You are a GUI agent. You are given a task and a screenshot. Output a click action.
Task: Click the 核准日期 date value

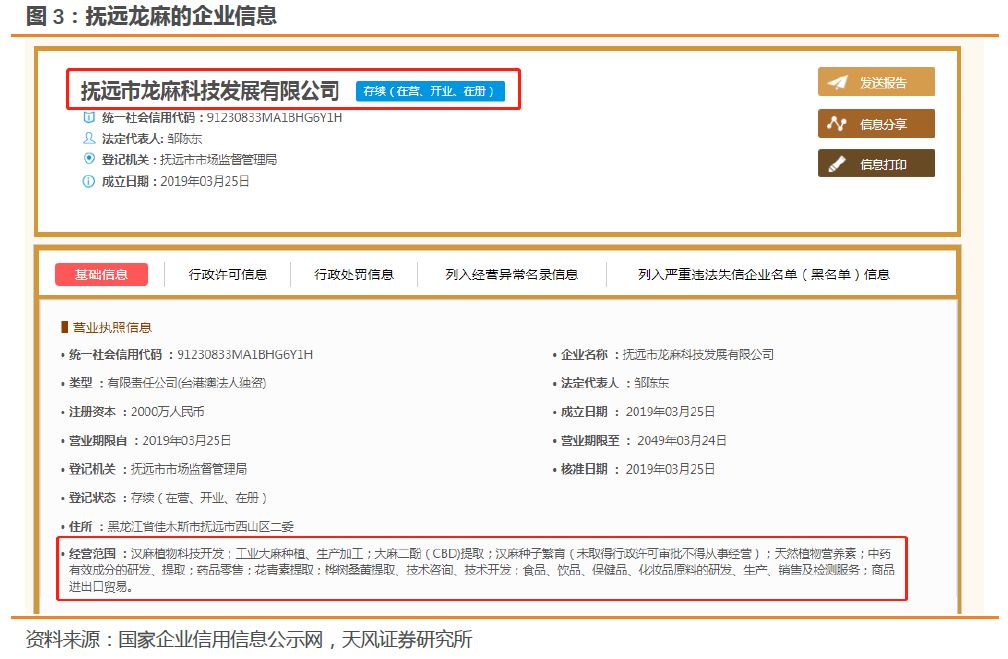(x=670, y=469)
